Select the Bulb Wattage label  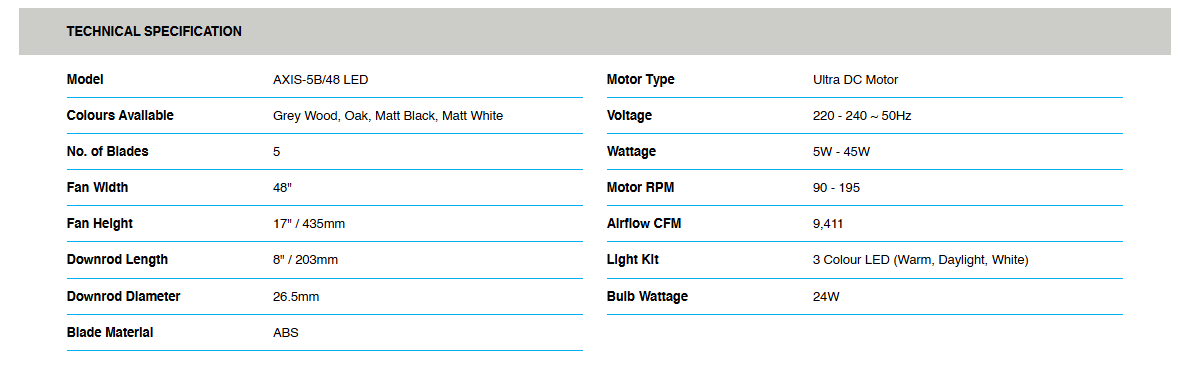[x=647, y=296]
